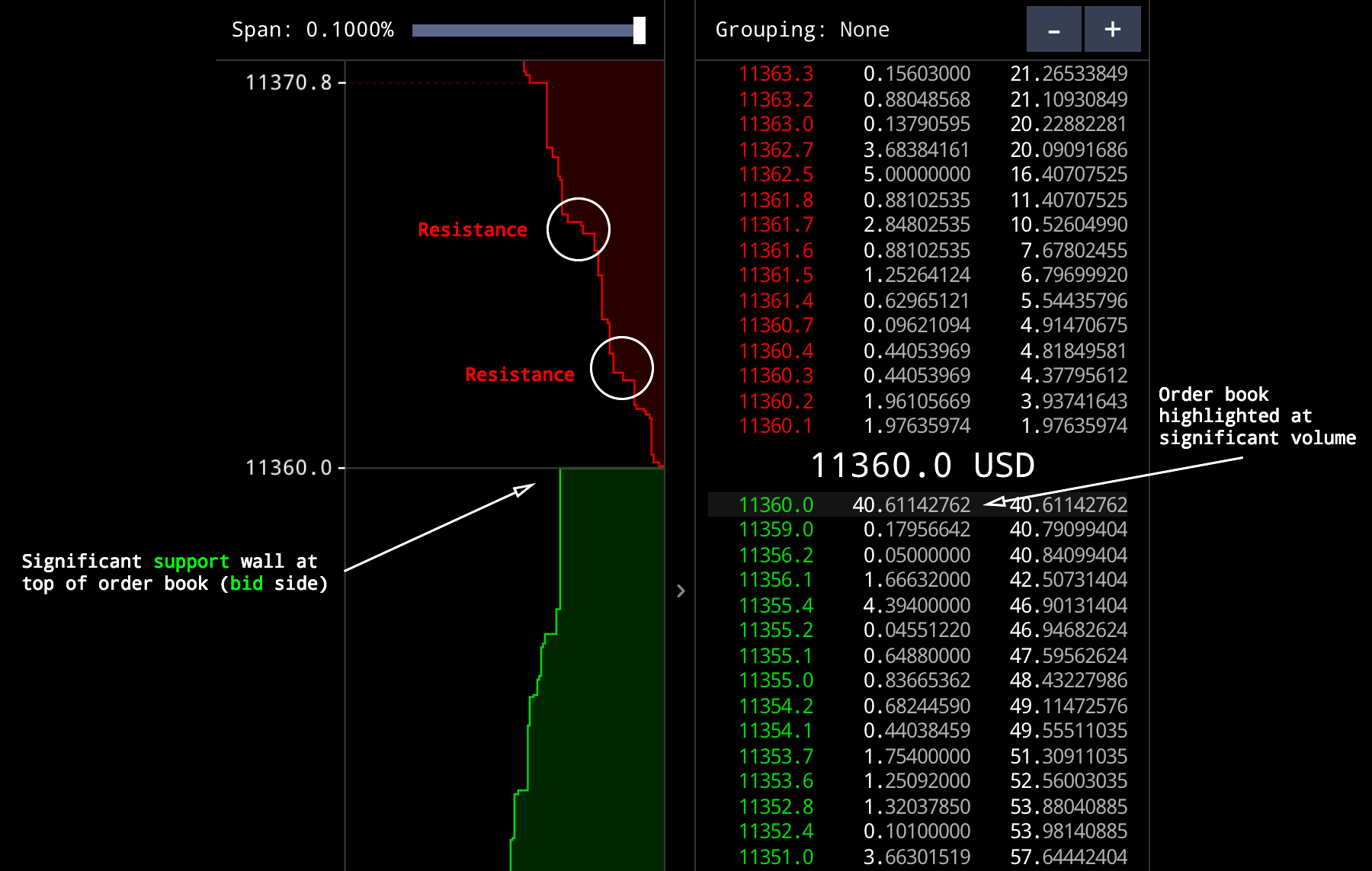Click the ask price 11361.5
The width and height of the screenshot is (1372, 871).
[776, 275]
